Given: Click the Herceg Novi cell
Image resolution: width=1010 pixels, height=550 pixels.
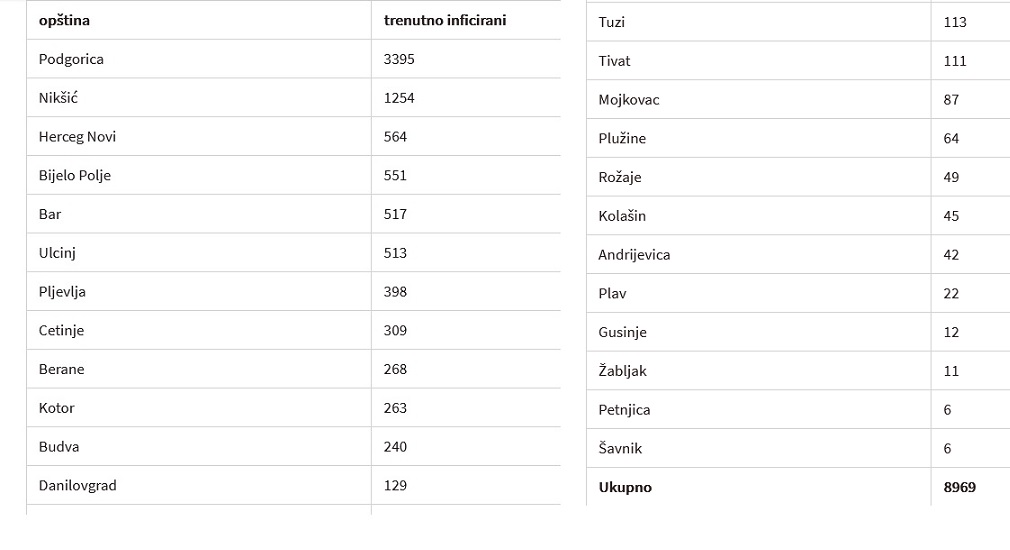Looking at the screenshot, I should pyautogui.click(x=199, y=137).
